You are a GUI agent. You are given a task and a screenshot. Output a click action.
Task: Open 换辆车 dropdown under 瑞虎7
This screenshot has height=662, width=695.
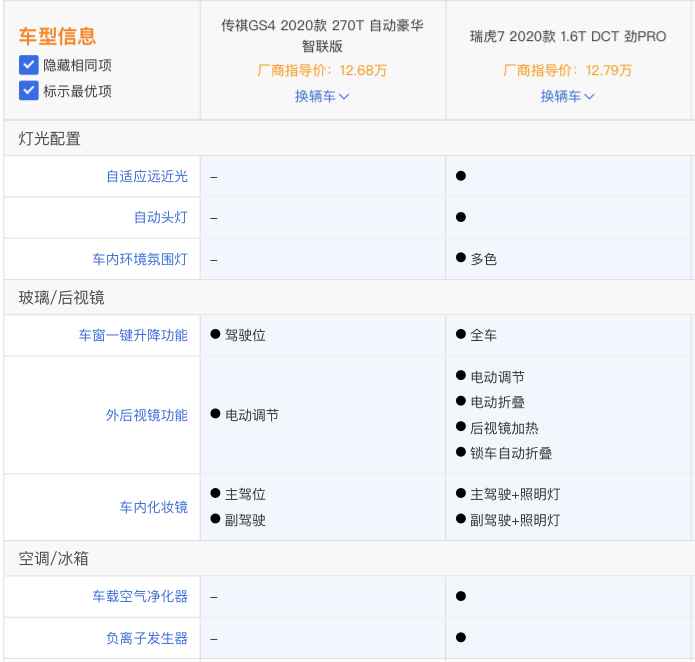tap(568, 96)
